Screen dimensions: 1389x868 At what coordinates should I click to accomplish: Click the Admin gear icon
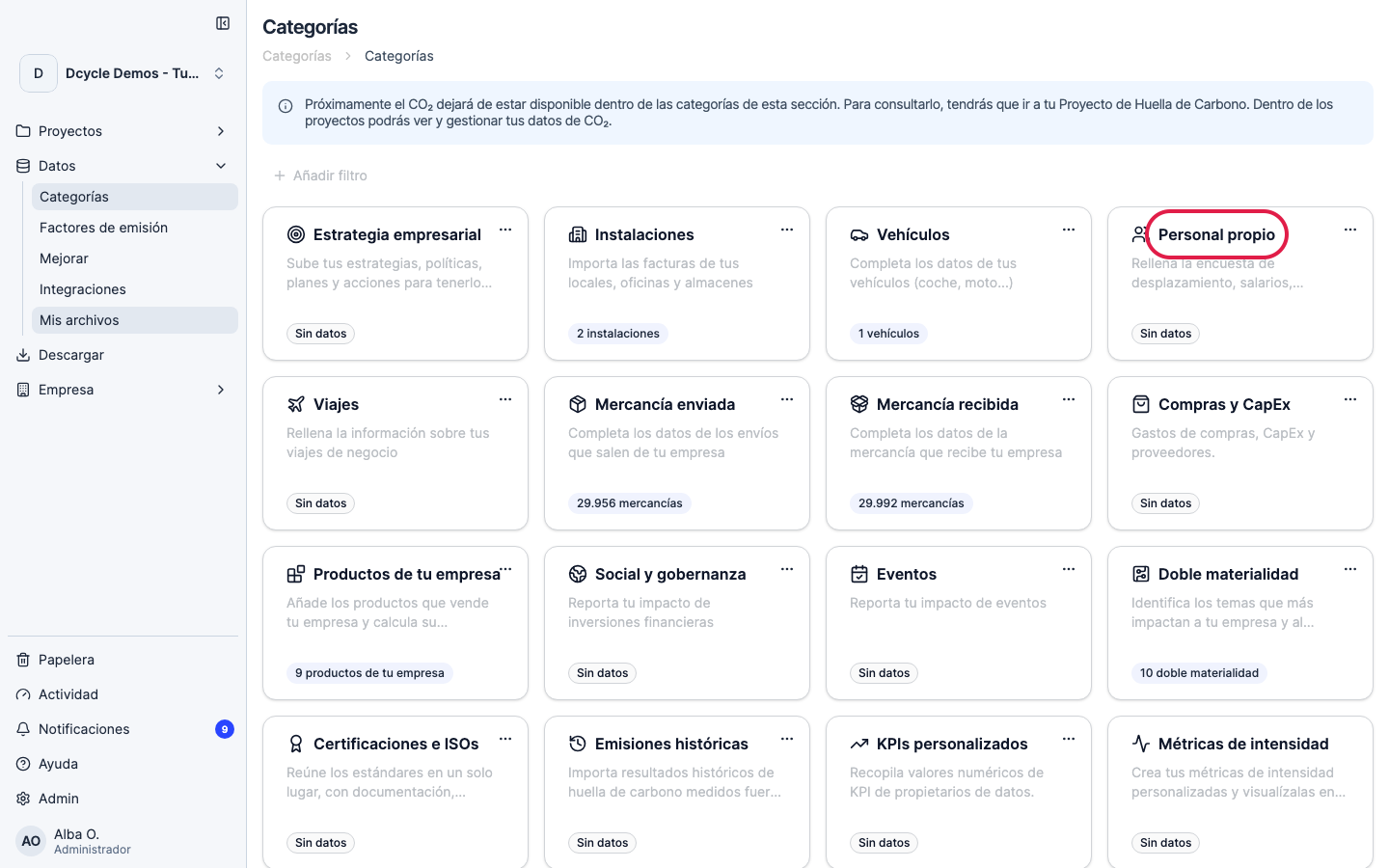(x=23, y=799)
